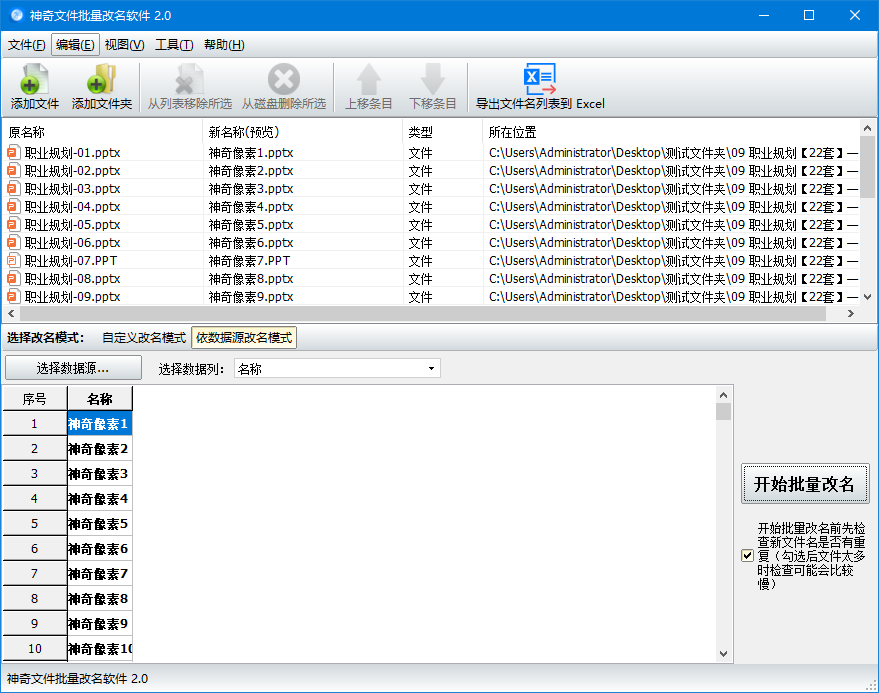Select data cell 神奇像素1
Image resolution: width=879 pixels, height=693 pixels.
100,424
